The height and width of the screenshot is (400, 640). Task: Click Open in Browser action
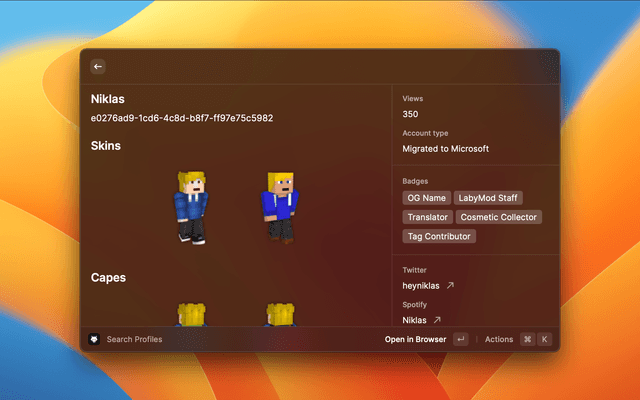[415, 339]
